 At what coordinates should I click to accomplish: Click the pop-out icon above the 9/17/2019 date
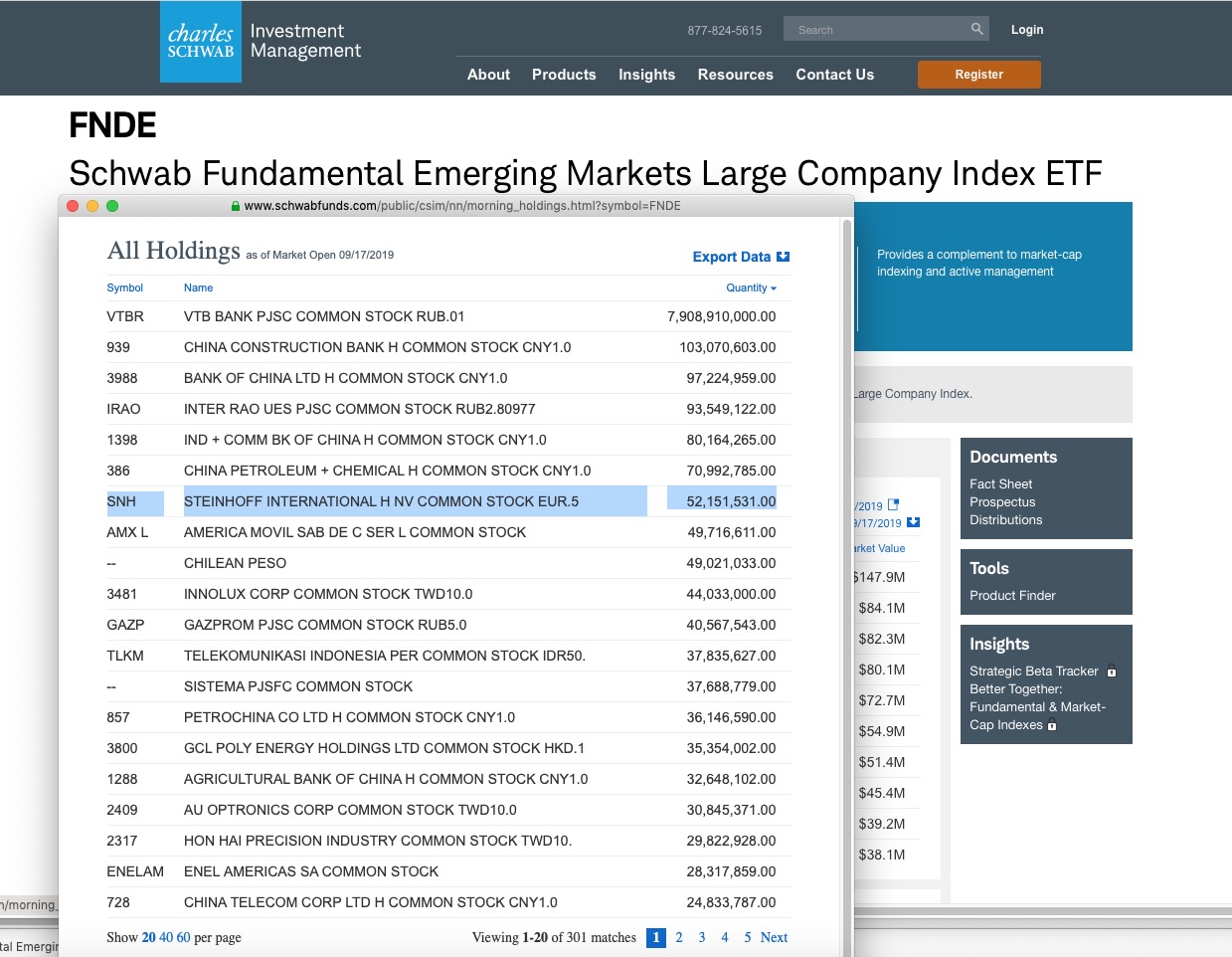pos(893,504)
